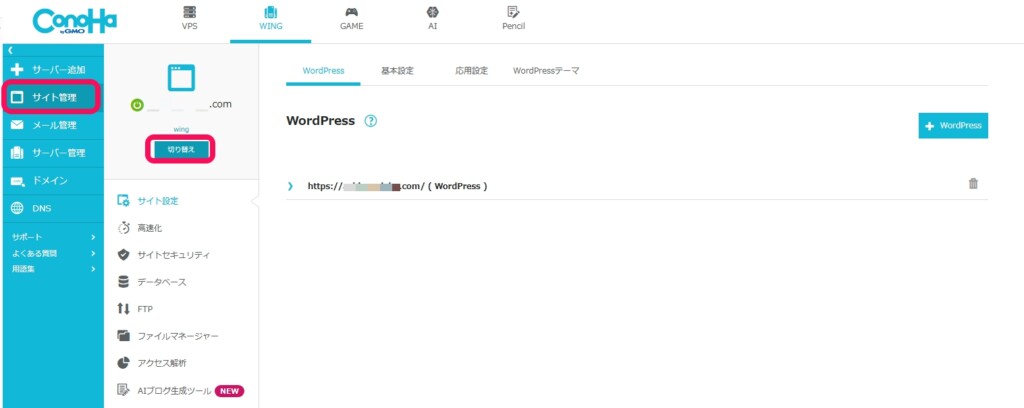This screenshot has width=1024, height=408.
Task: Switch to the 基本設定 tab
Action: tap(397, 71)
